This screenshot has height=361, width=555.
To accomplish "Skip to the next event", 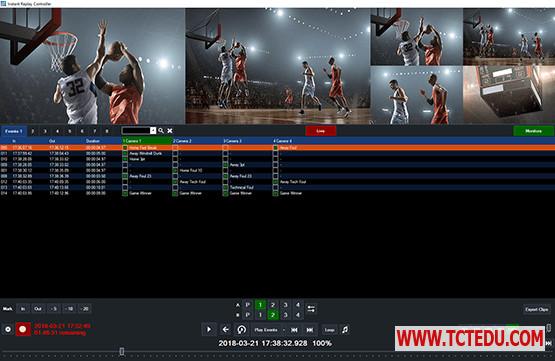I will tap(310, 330).
